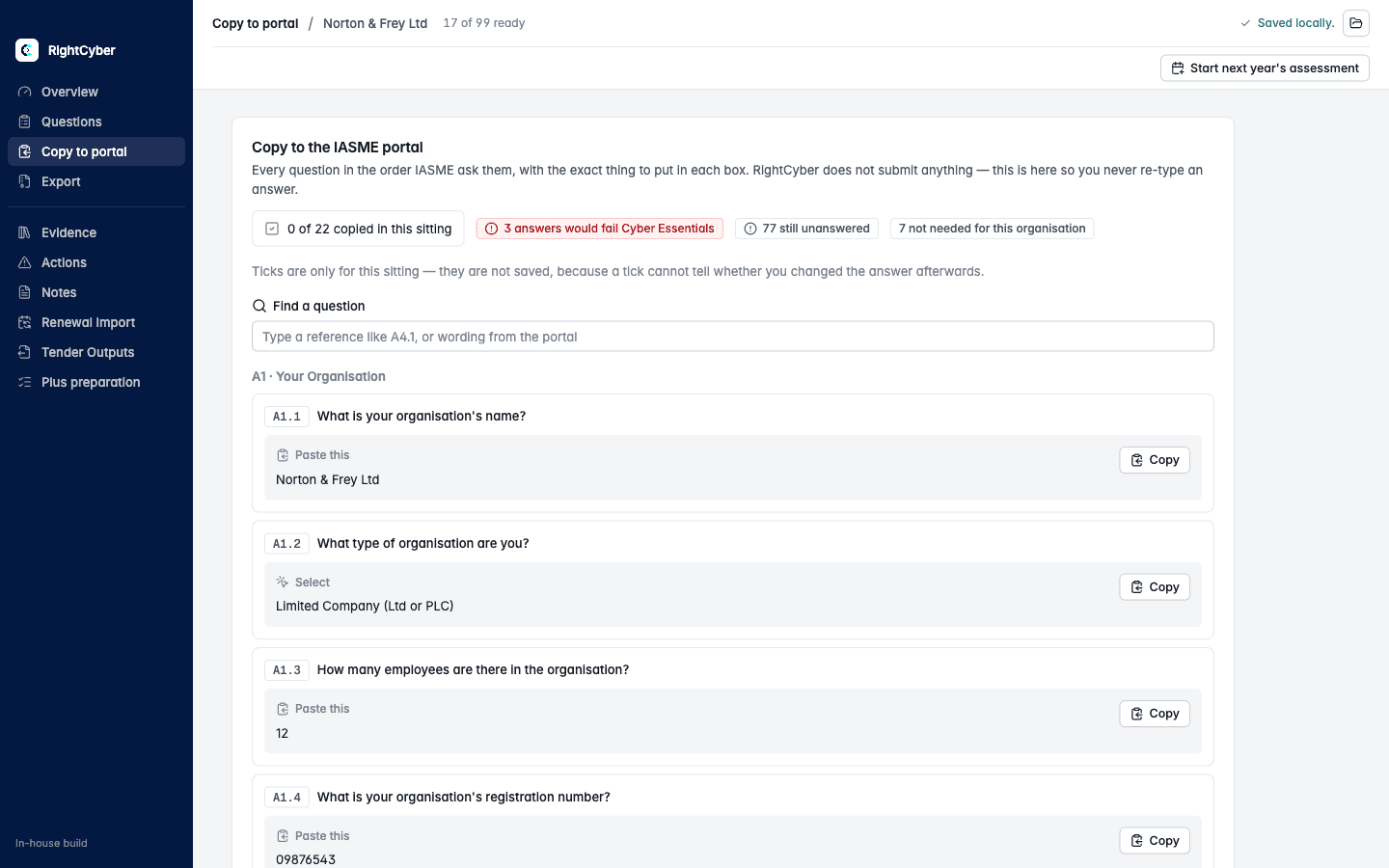
Task: Click the 7 not needed for this organisation chip
Action: [x=992, y=229]
